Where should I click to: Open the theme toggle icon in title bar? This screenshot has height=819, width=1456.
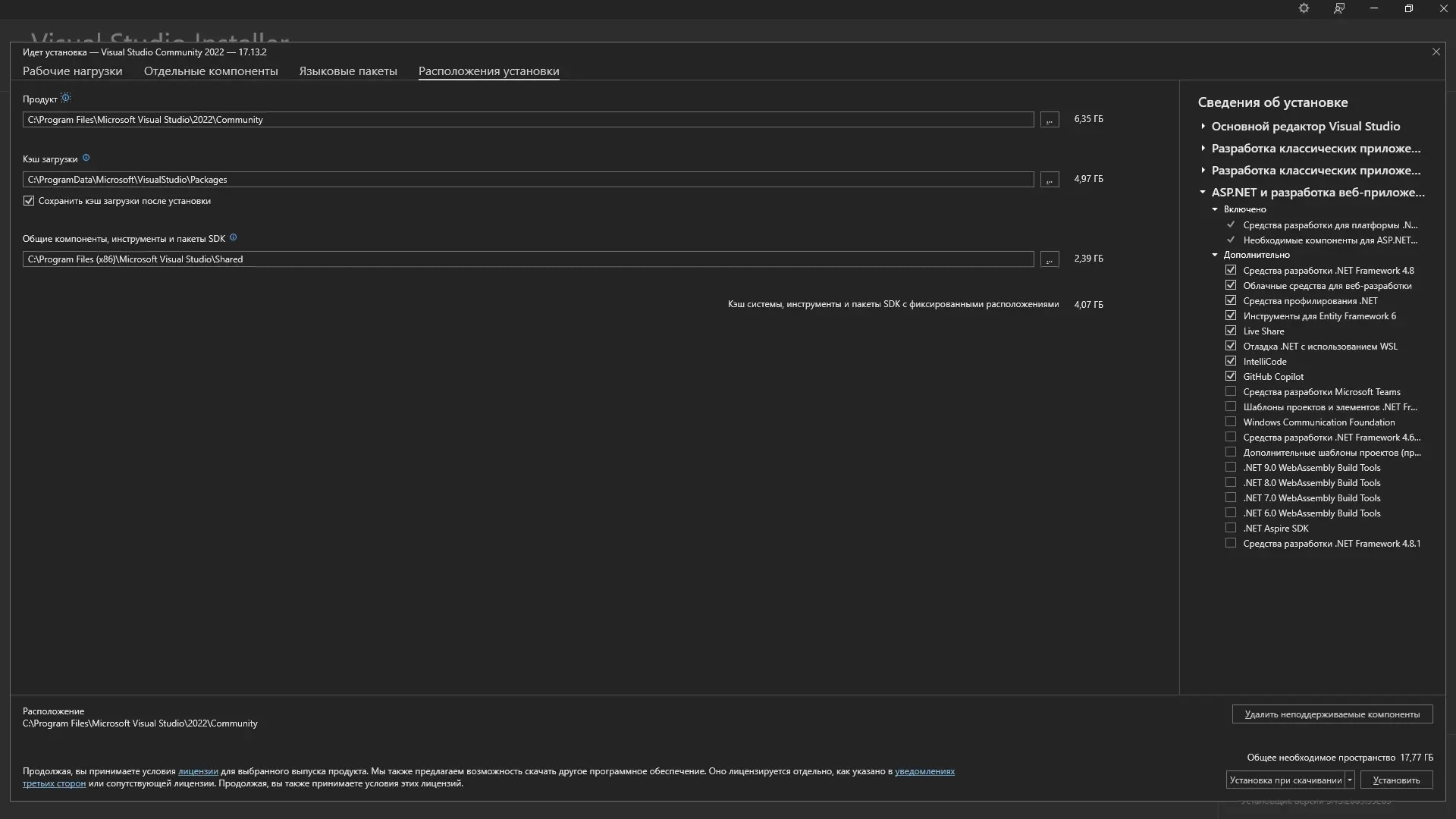[1304, 8]
